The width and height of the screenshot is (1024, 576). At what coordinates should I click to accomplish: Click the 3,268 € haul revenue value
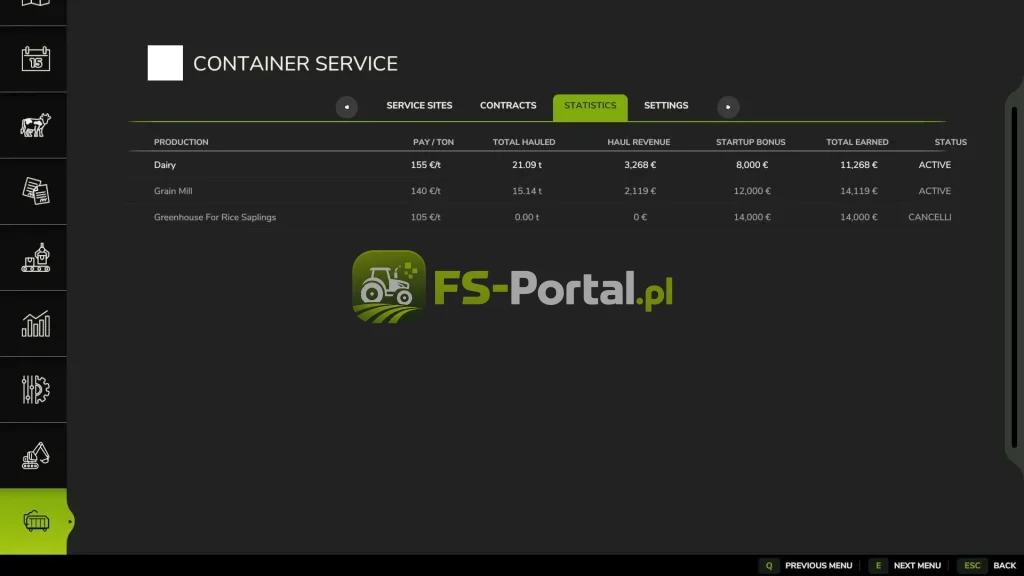click(639, 165)
